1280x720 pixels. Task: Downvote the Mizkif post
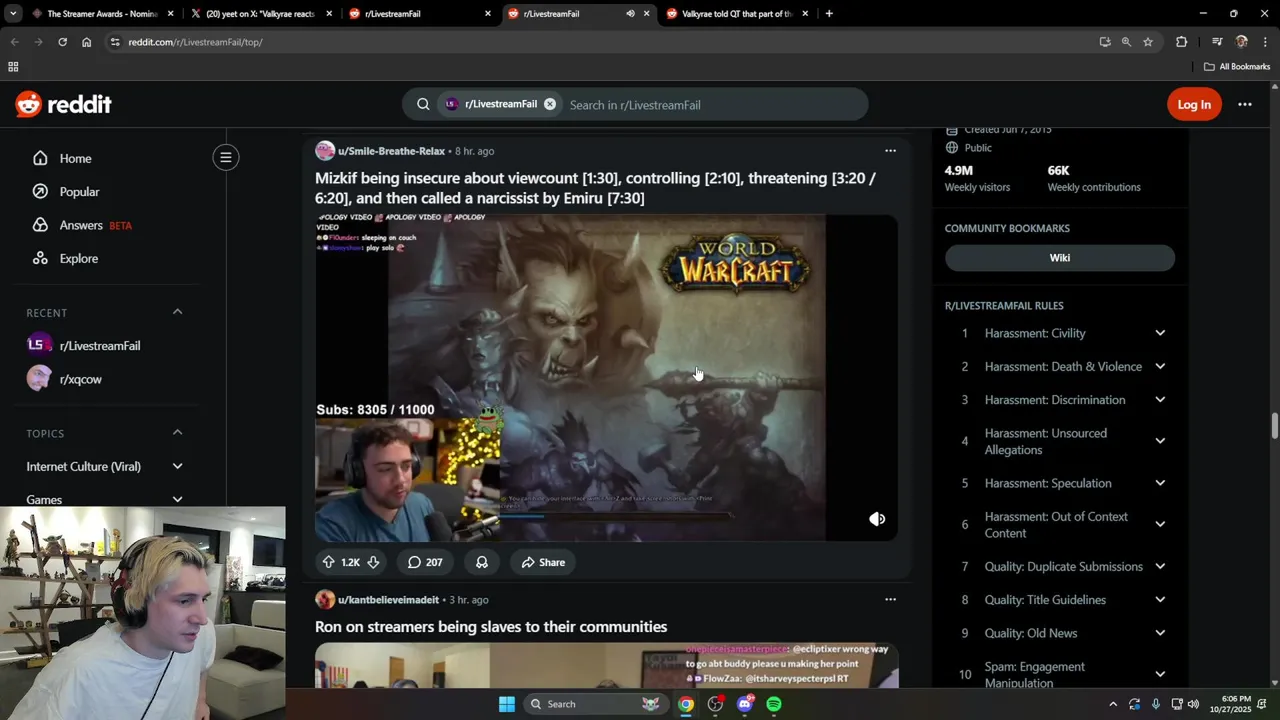pos(373,562)
